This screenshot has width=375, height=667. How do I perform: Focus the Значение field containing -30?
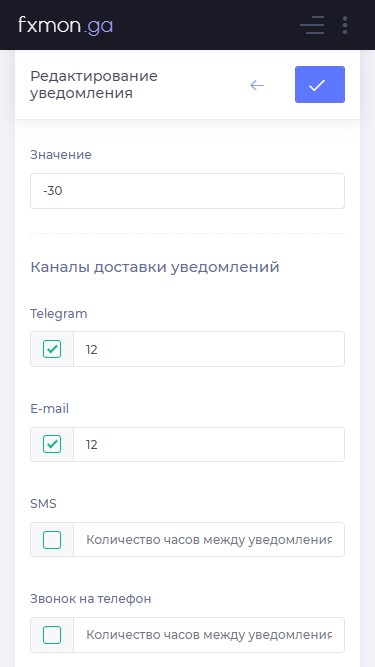click(188, 191)
